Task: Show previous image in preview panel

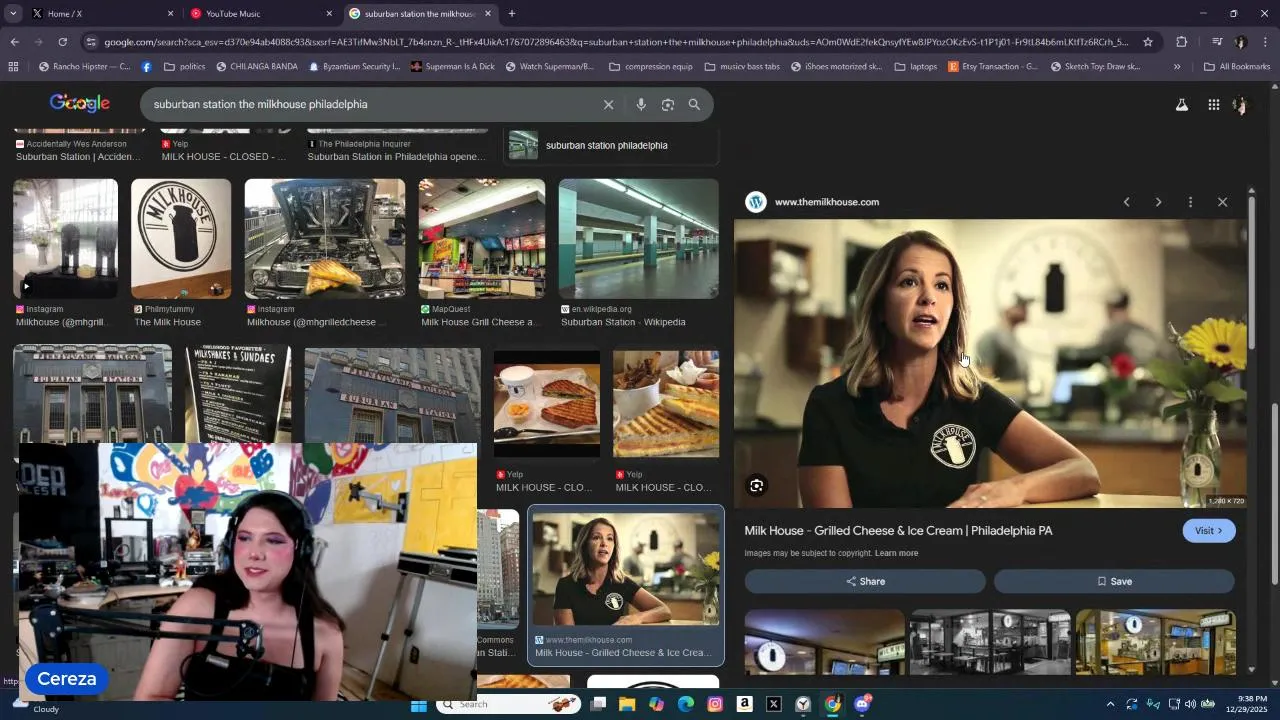Action: 1126,202
